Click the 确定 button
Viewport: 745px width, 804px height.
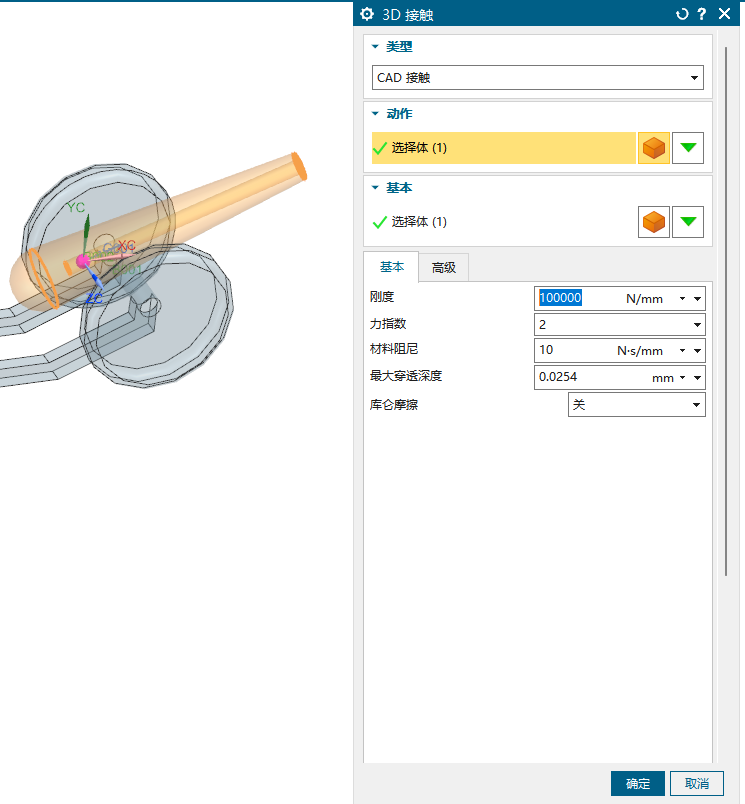point(637,784)
